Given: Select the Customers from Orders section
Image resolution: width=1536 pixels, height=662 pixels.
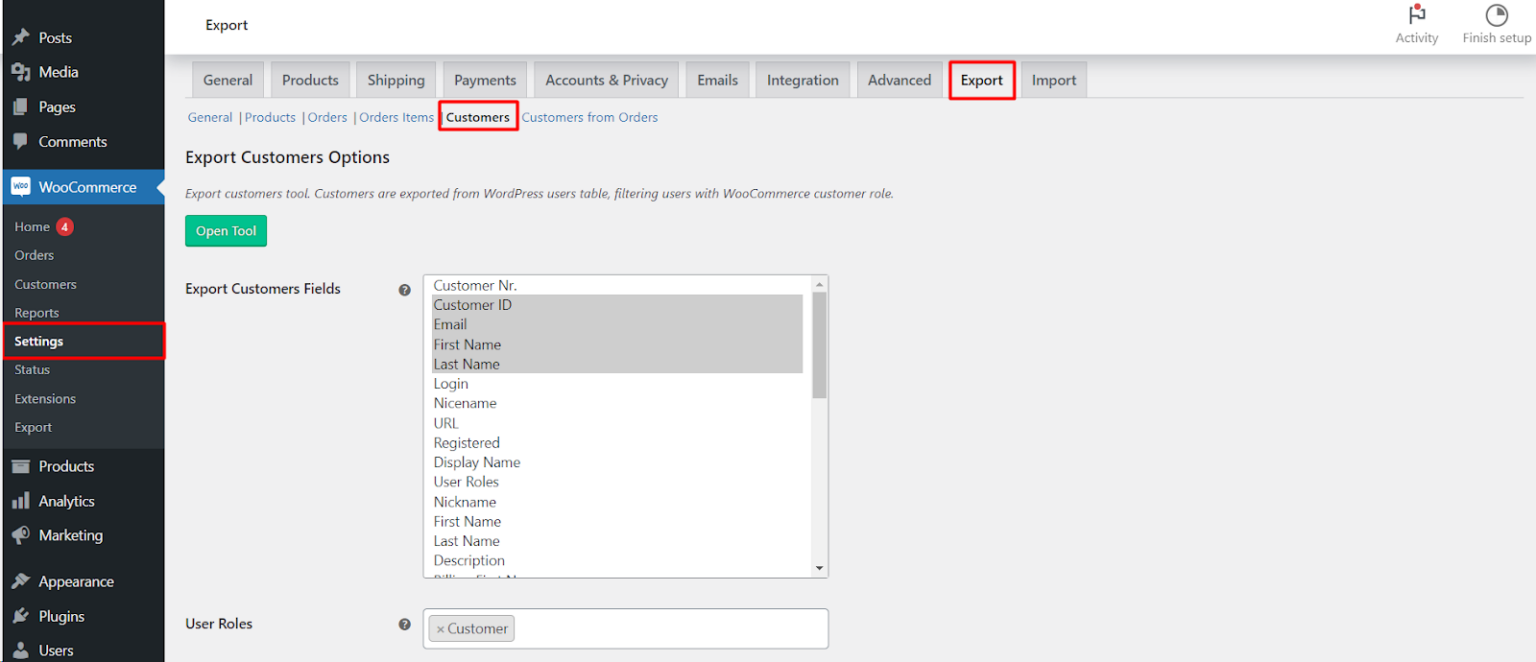Looking at the screenshot, I should pos(590,117).
